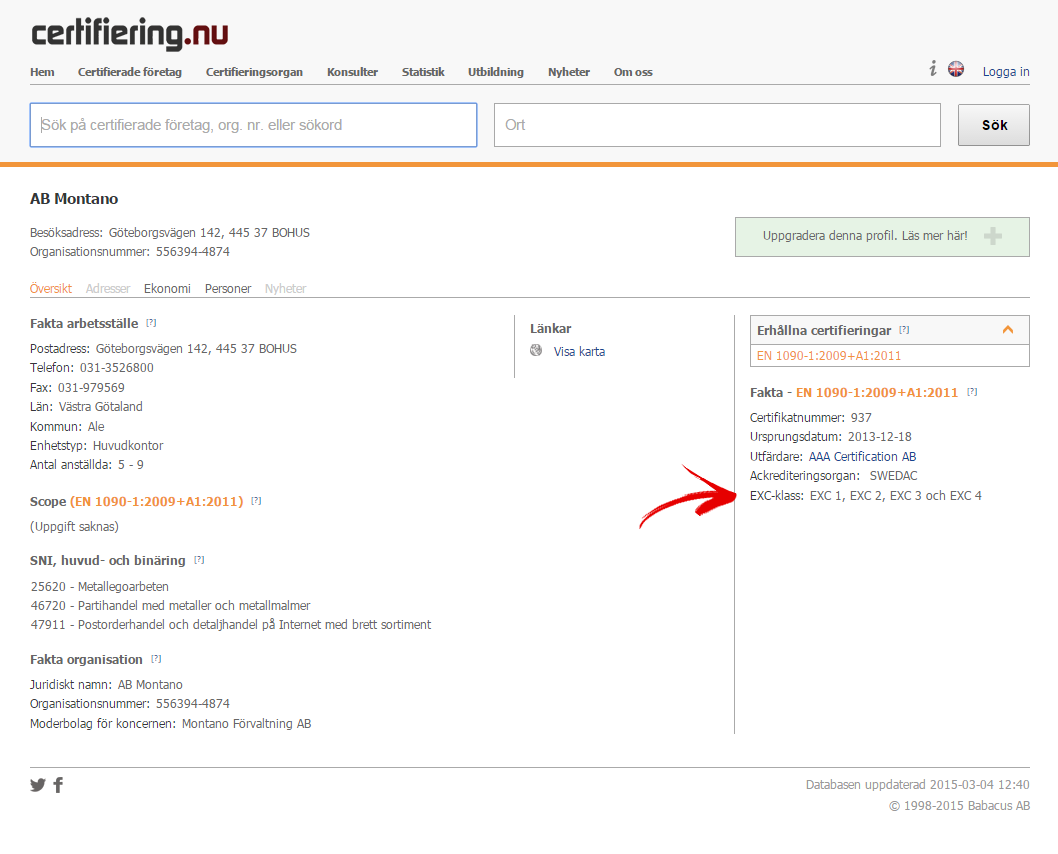Screen dimensions: 1058x854
Task: Open help [?] next to Erhållna certifieringar
Action: [904, 330]
